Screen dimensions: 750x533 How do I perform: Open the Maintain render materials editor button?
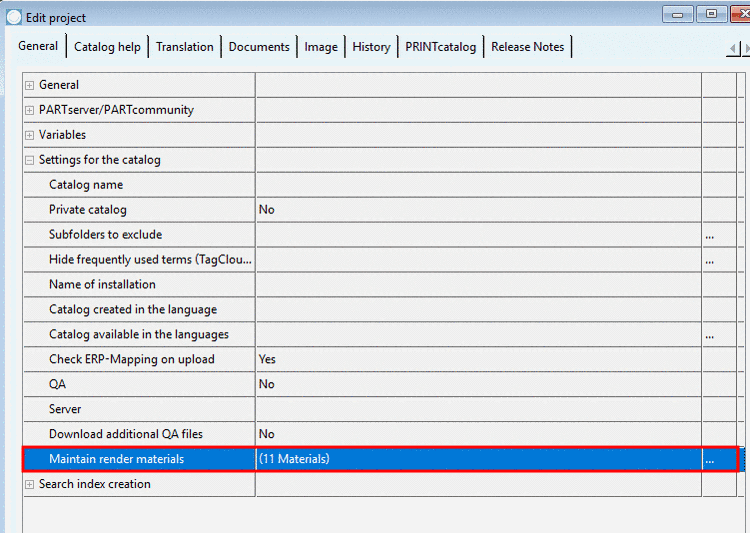pos(709,459)
